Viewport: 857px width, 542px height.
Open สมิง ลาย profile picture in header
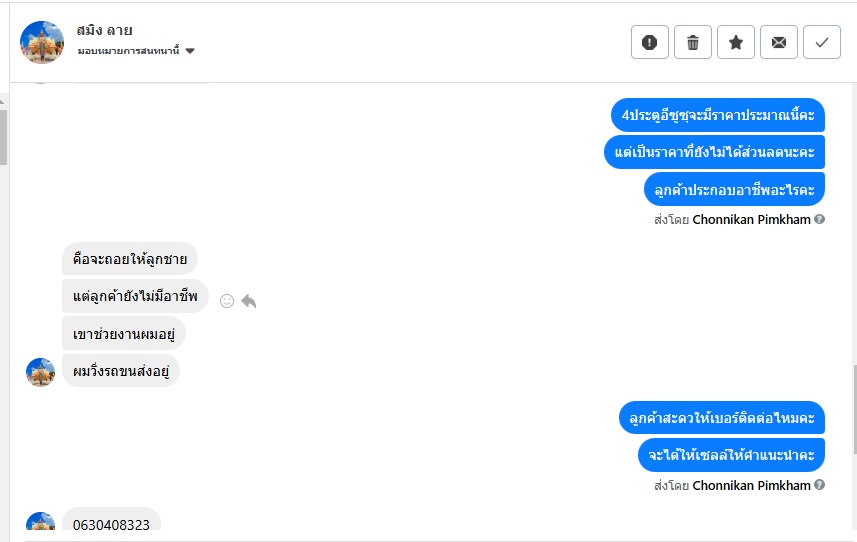[42, 42]
